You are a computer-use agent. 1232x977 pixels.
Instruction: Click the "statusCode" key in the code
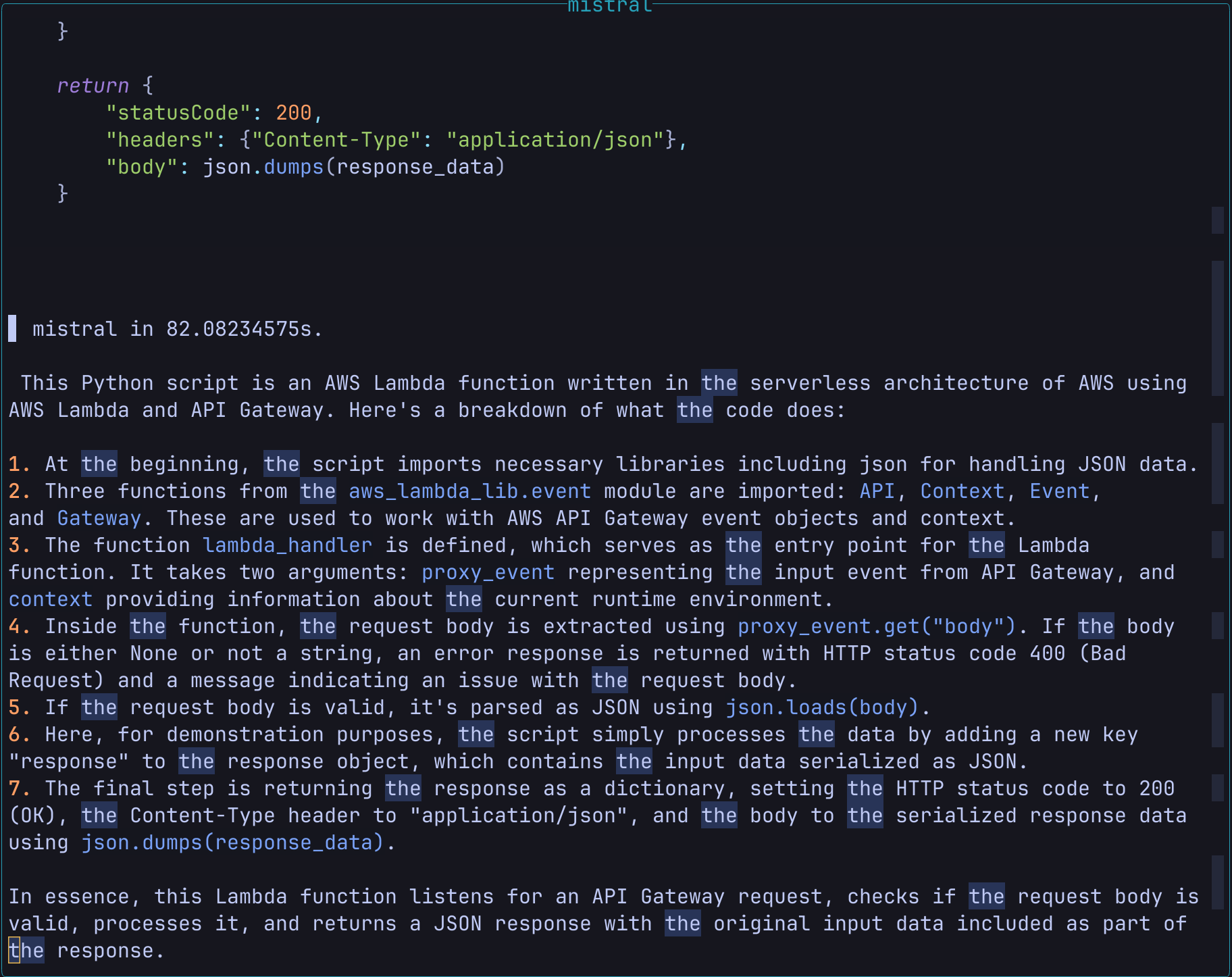(178, 113)
